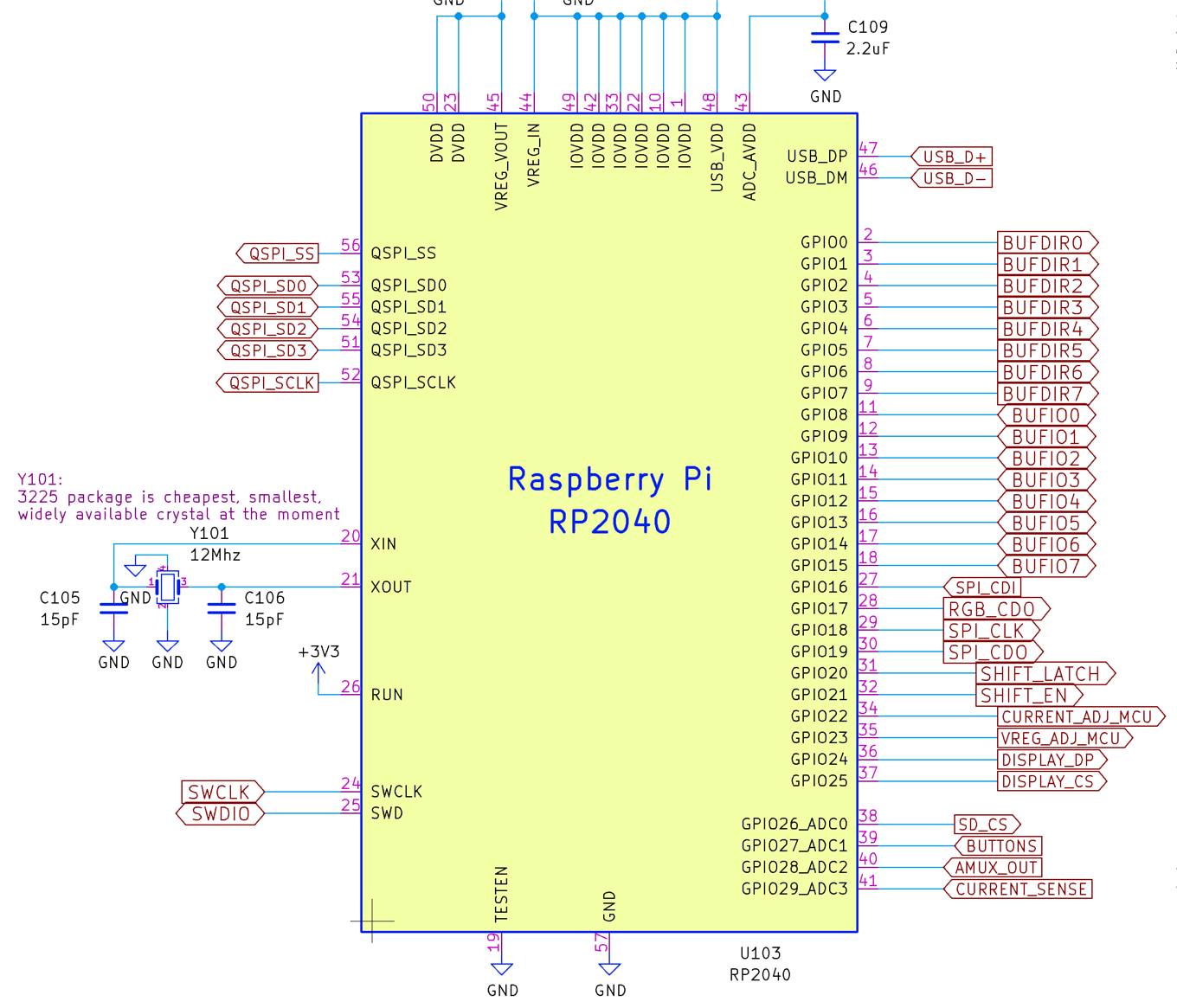Click the 'VREG_VOUT' pin name
Screen dimensions: 1177x1008
pos(501,166)
